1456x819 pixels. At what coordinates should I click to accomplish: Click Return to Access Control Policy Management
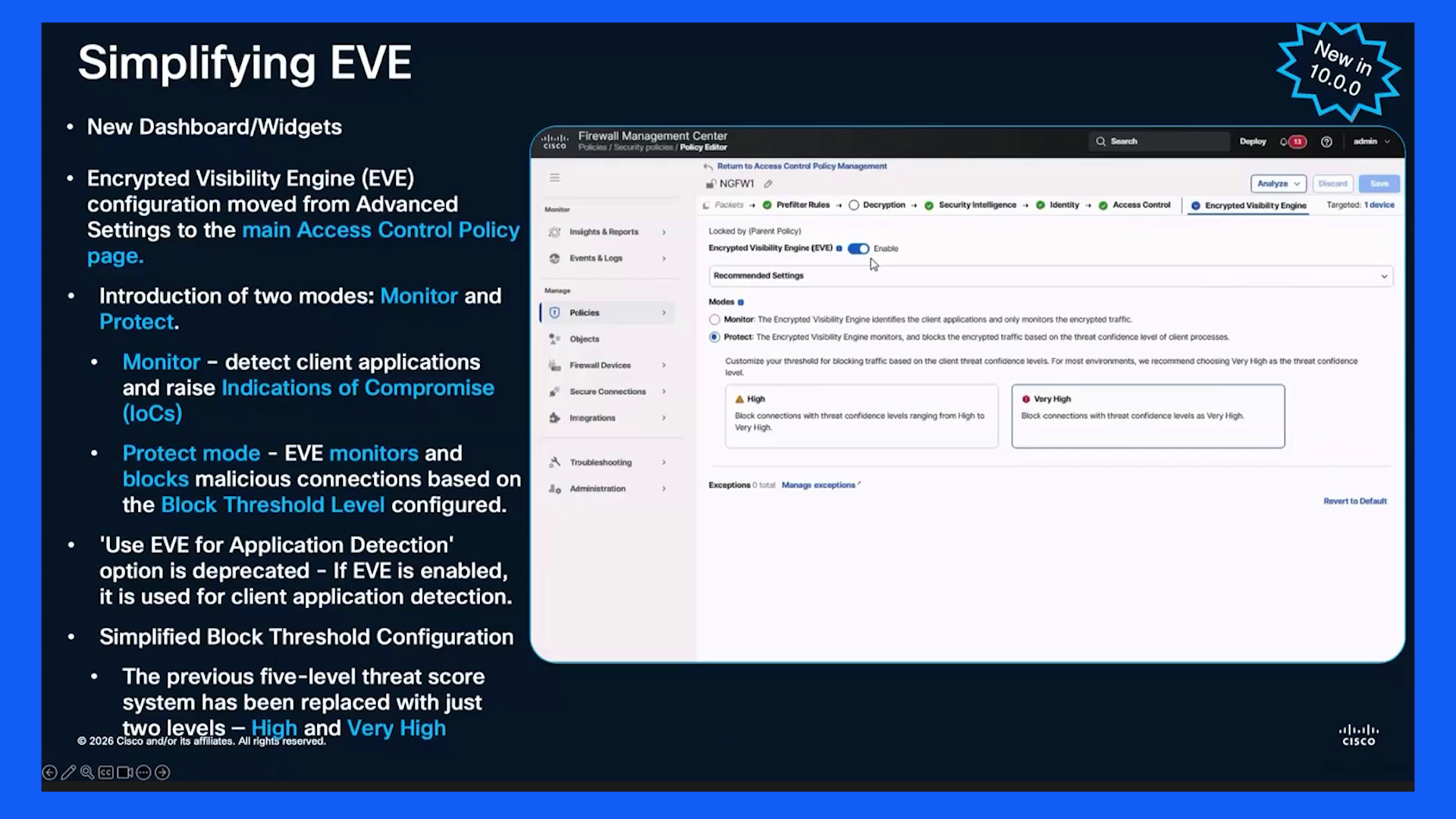[x=802, y=166]
